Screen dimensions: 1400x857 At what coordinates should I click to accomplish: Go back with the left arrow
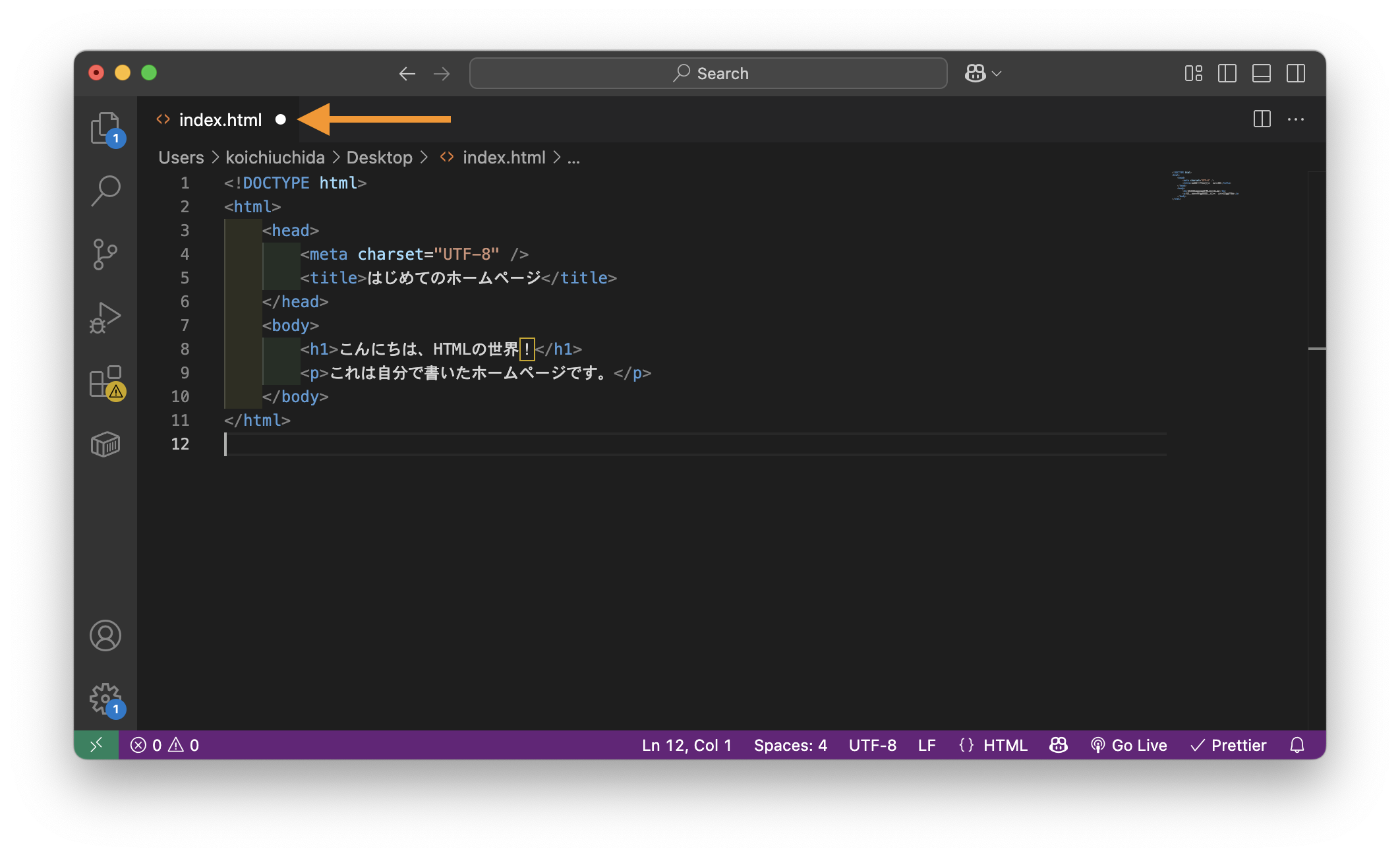[x=407, y=73]
